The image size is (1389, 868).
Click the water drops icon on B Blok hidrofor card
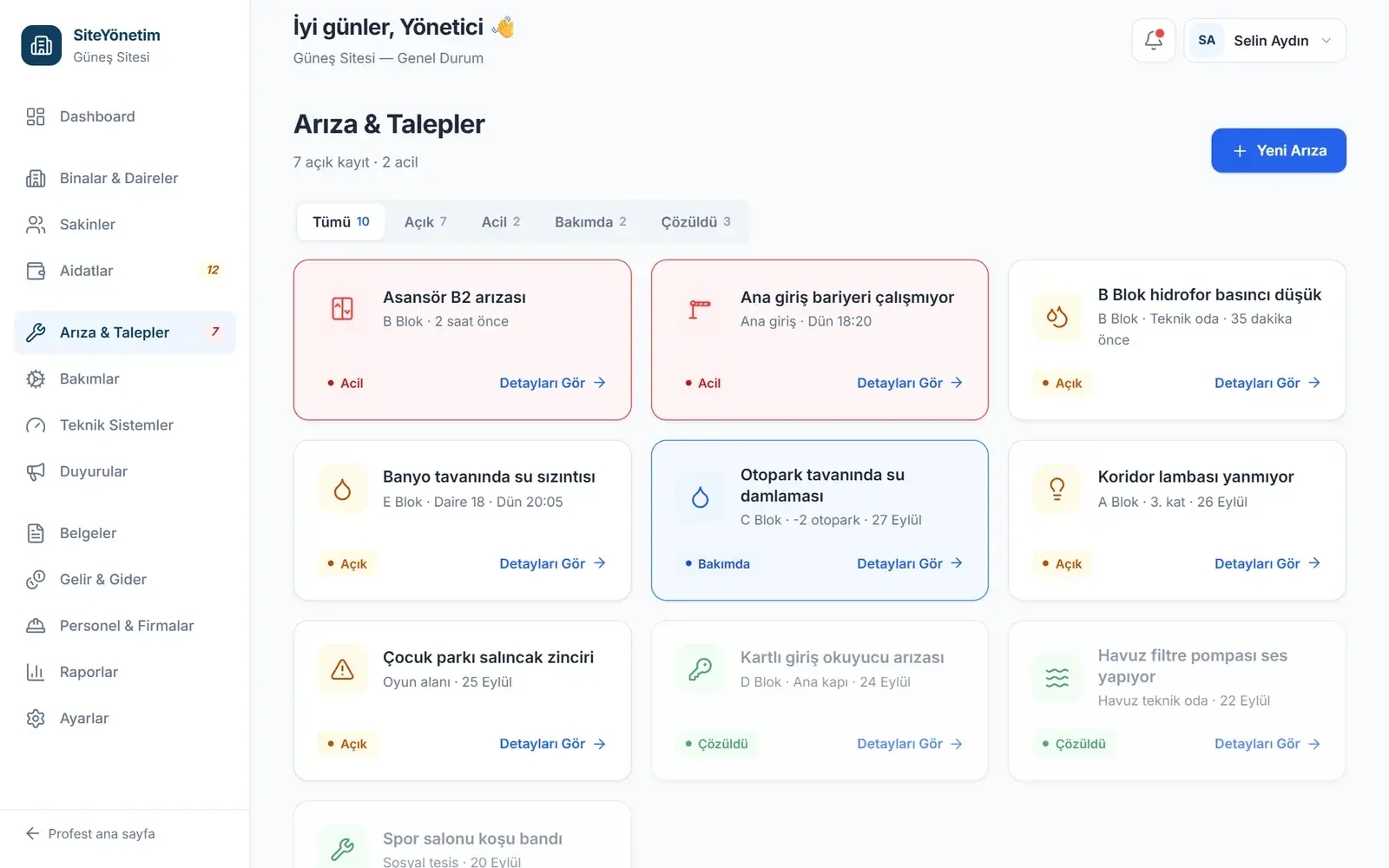click(x=1057, y=317)
